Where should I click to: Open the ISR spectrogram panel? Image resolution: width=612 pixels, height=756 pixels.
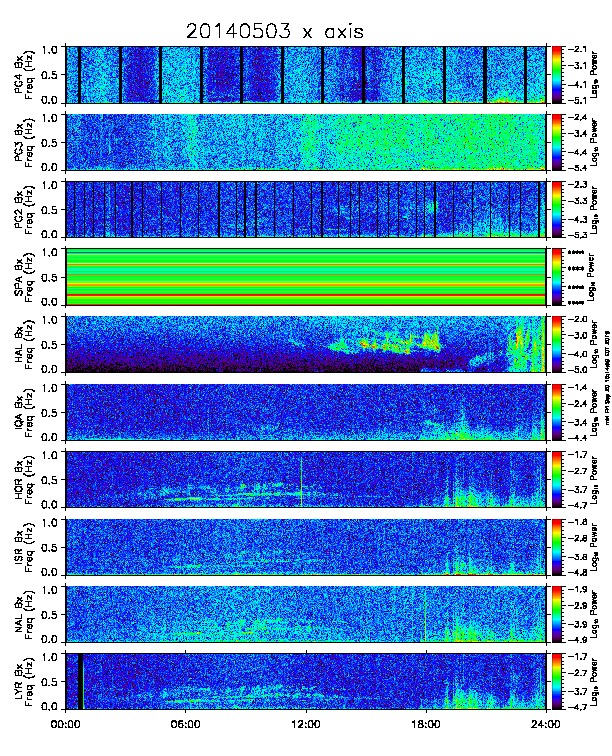(306, 547)
